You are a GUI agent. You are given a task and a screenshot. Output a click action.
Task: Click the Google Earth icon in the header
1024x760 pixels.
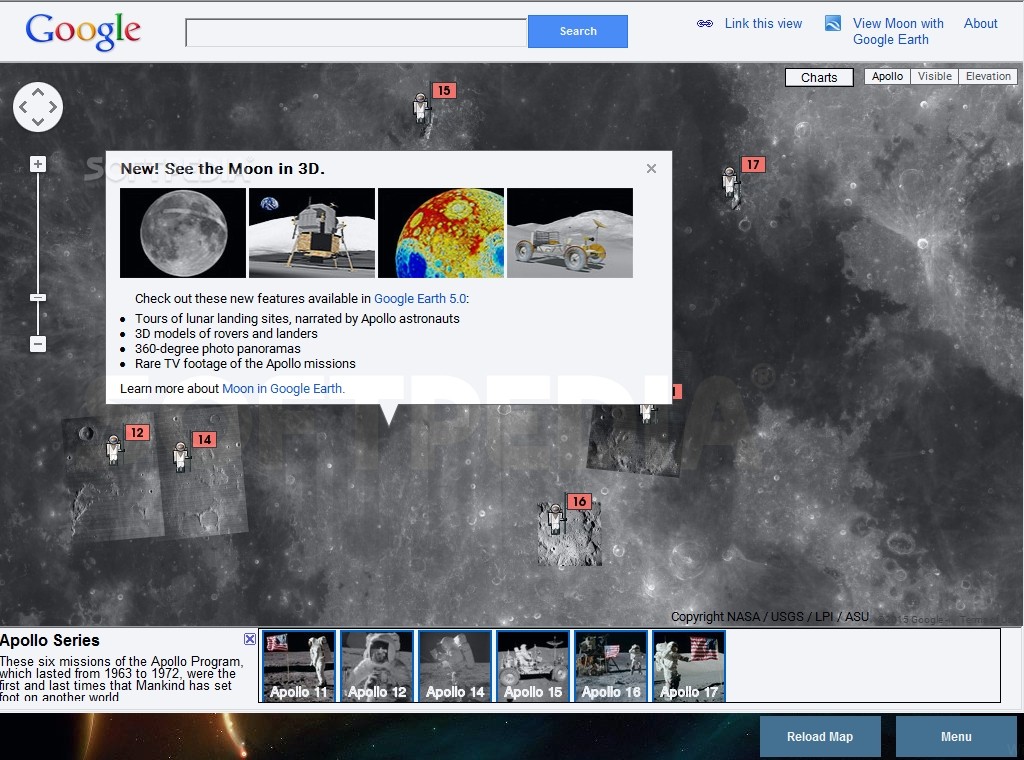[x=833, y=24]
